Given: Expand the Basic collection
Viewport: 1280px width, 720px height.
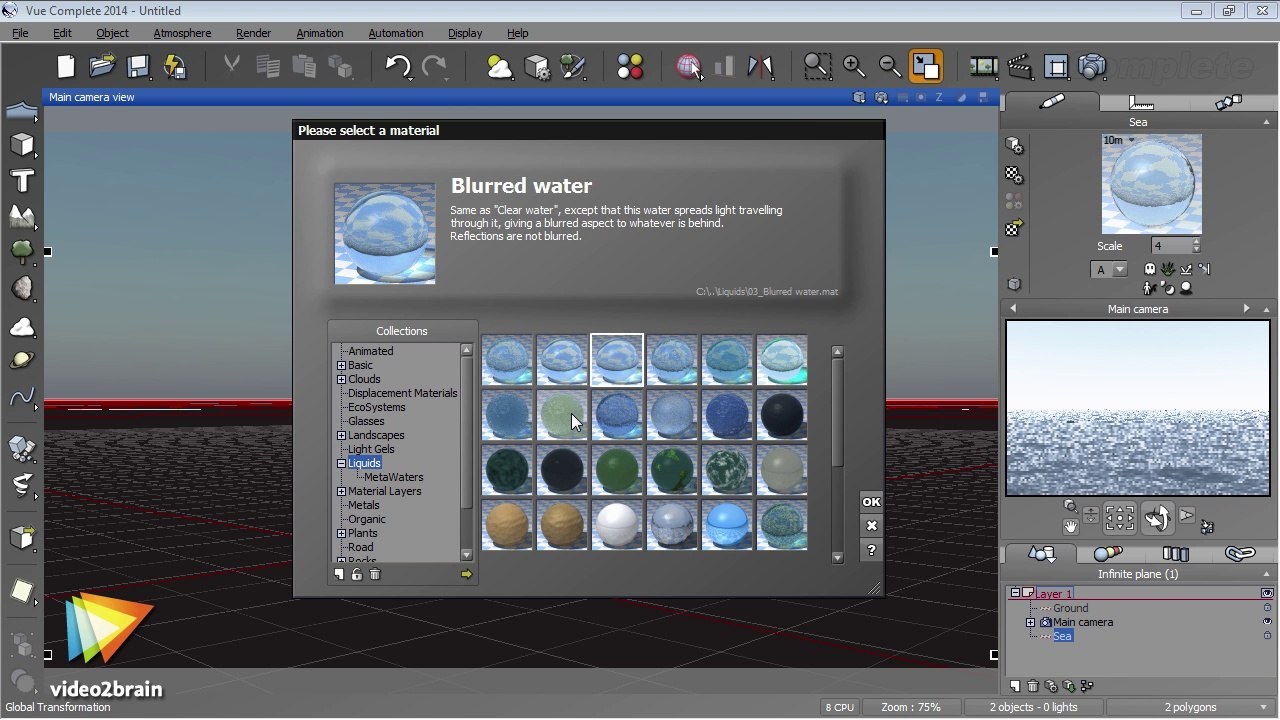Looking at the screenshot, I should (x=342, y=365).
